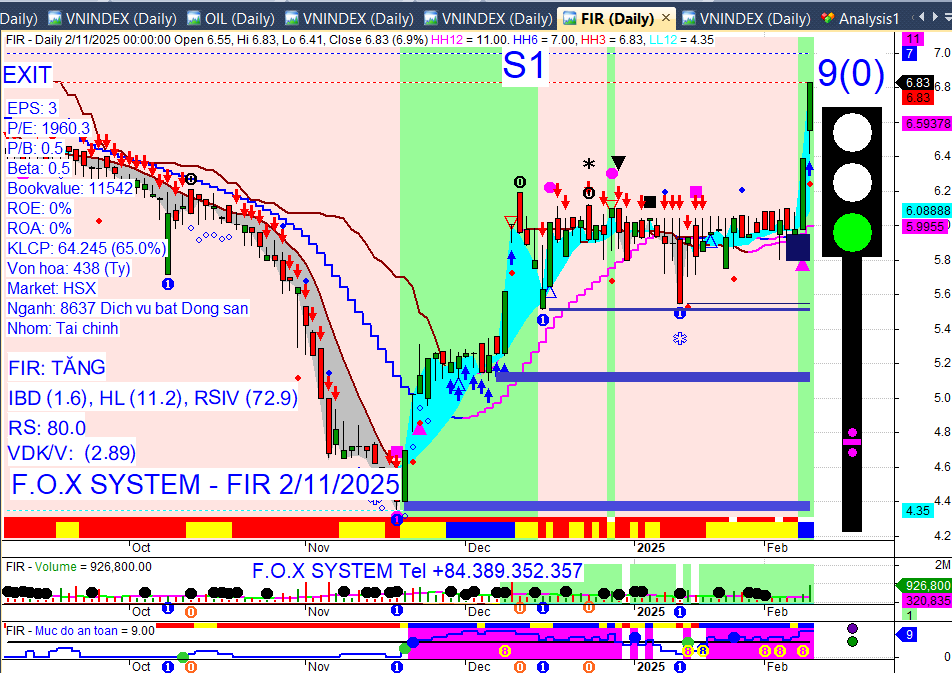Image resolution: width=952 pixels, height=673 pixels.
Task: Click the FIR: TĂNG trend label
Action: (56, 367)
